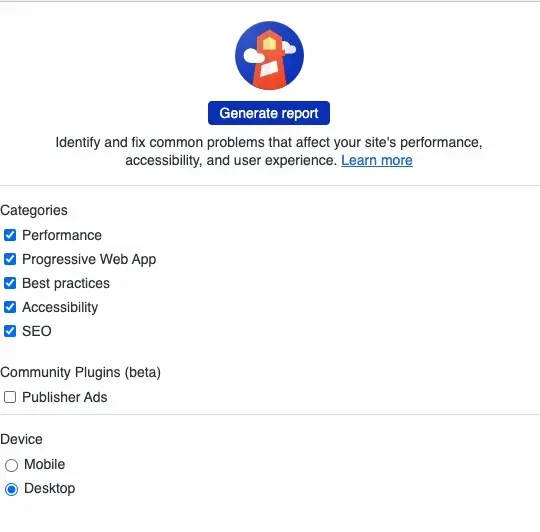Enable the Publisher Ads plugin checkbox
Image resolution: width=540 pixels, height=532 pixels.
point(10,397)
